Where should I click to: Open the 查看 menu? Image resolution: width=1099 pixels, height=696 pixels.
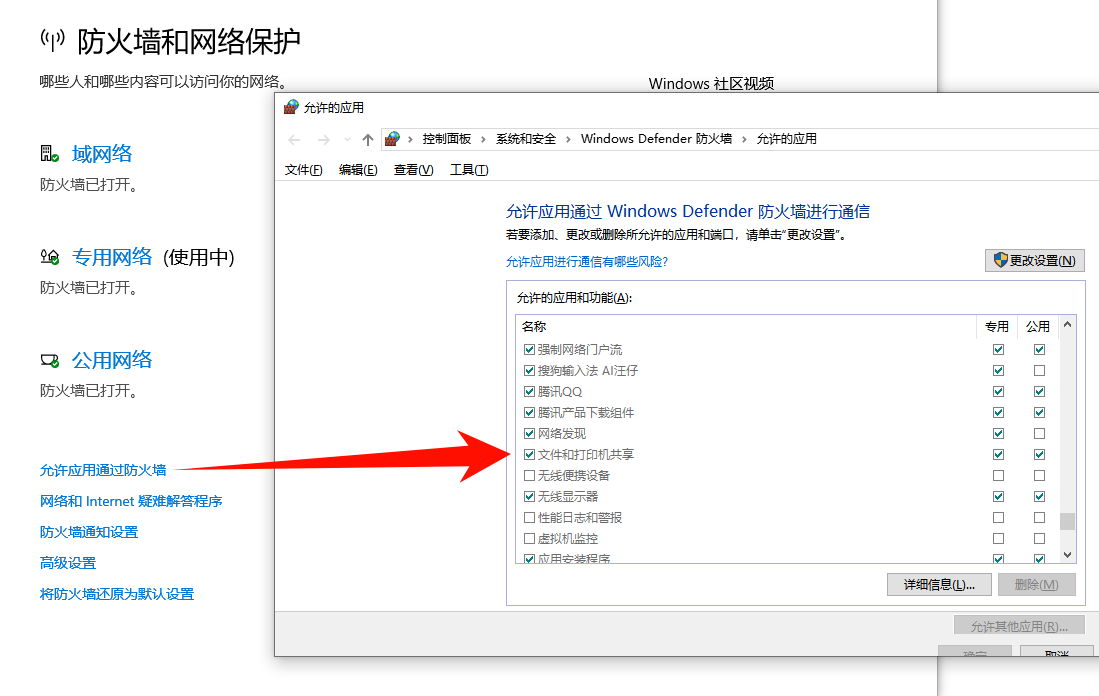[413, 169]
